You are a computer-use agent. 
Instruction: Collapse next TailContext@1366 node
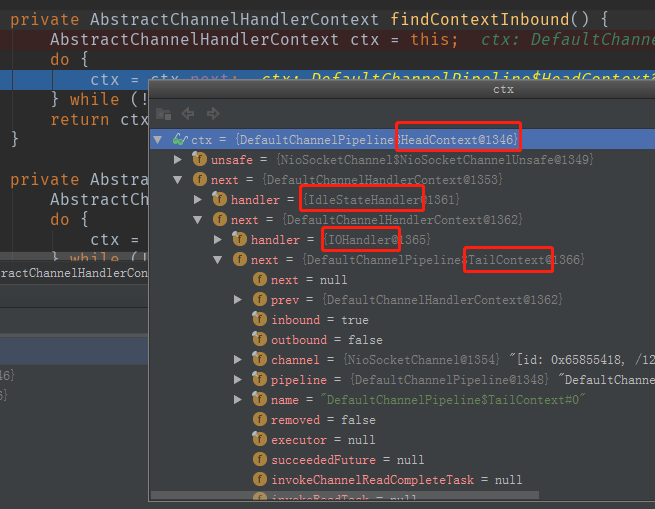[x=218, y=260]
